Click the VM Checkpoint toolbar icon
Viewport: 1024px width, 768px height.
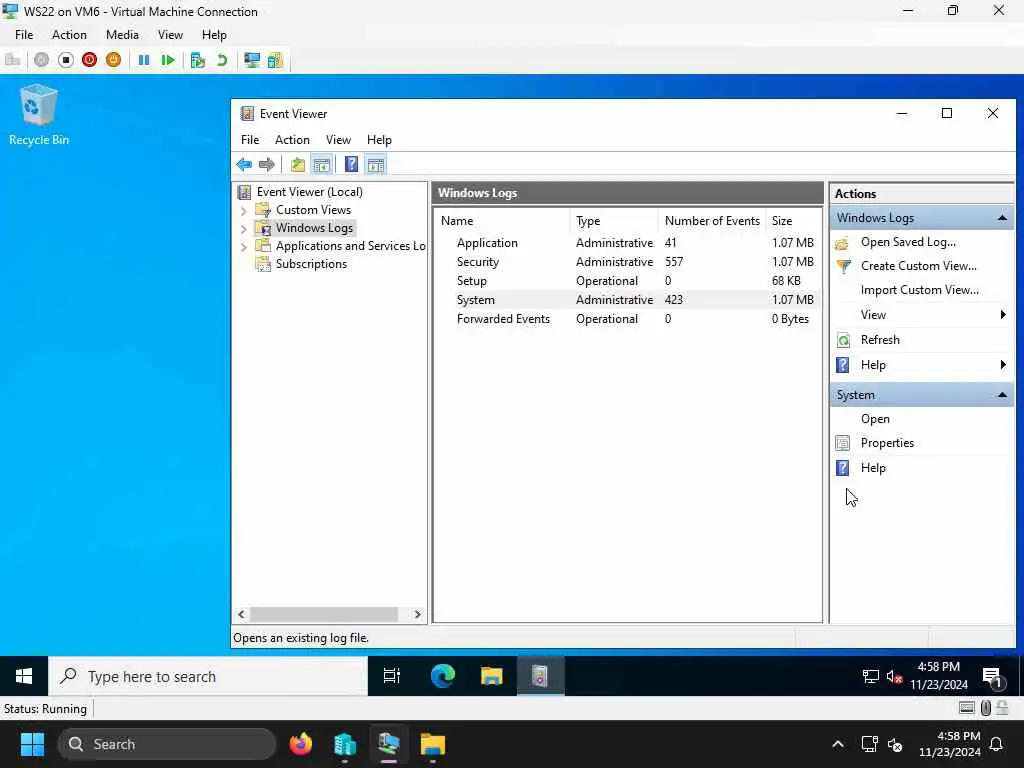197,60
